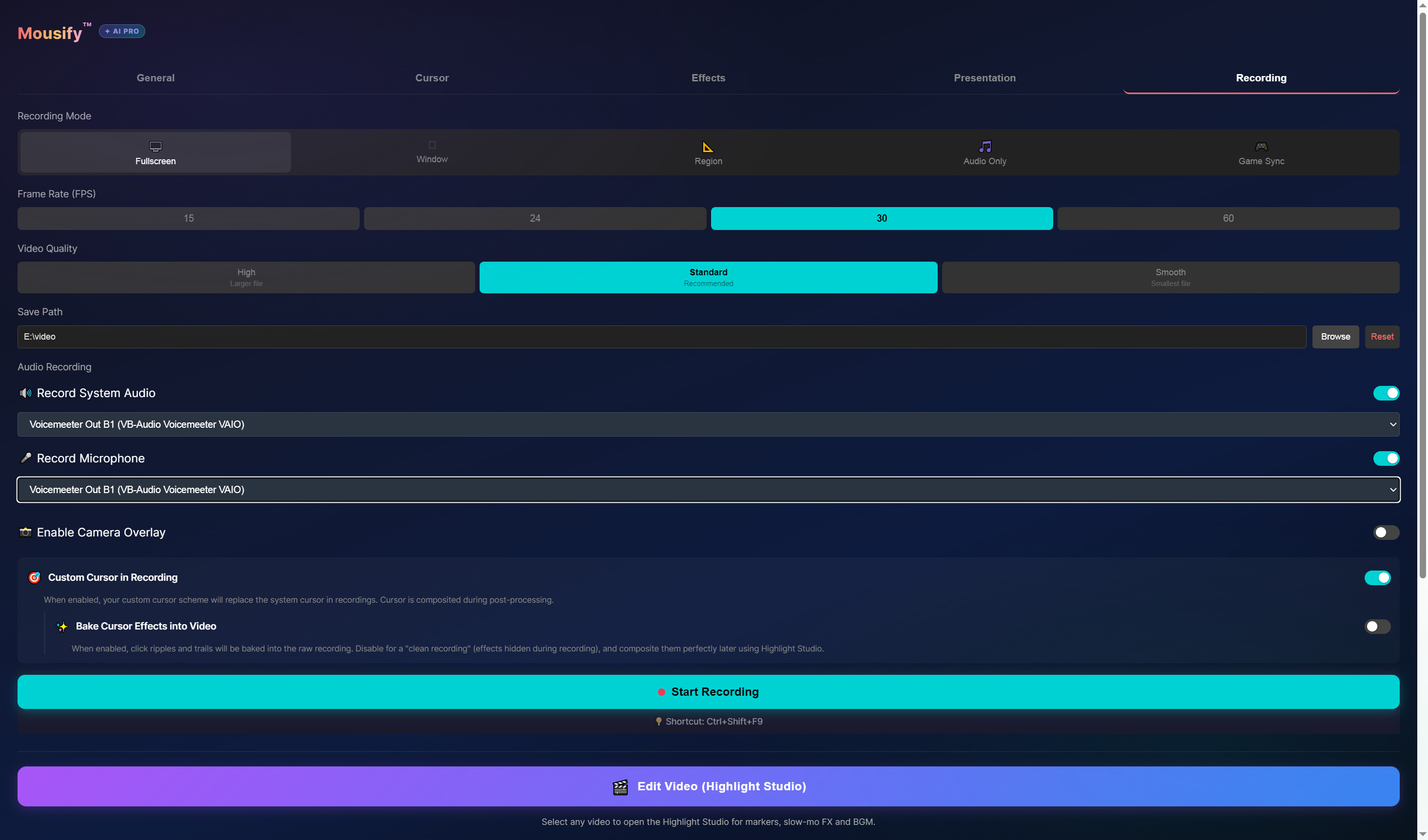The height and width of the screenshot is (840, 1428).
Task: Select High video quality option
Action: [x=246, y=278]
